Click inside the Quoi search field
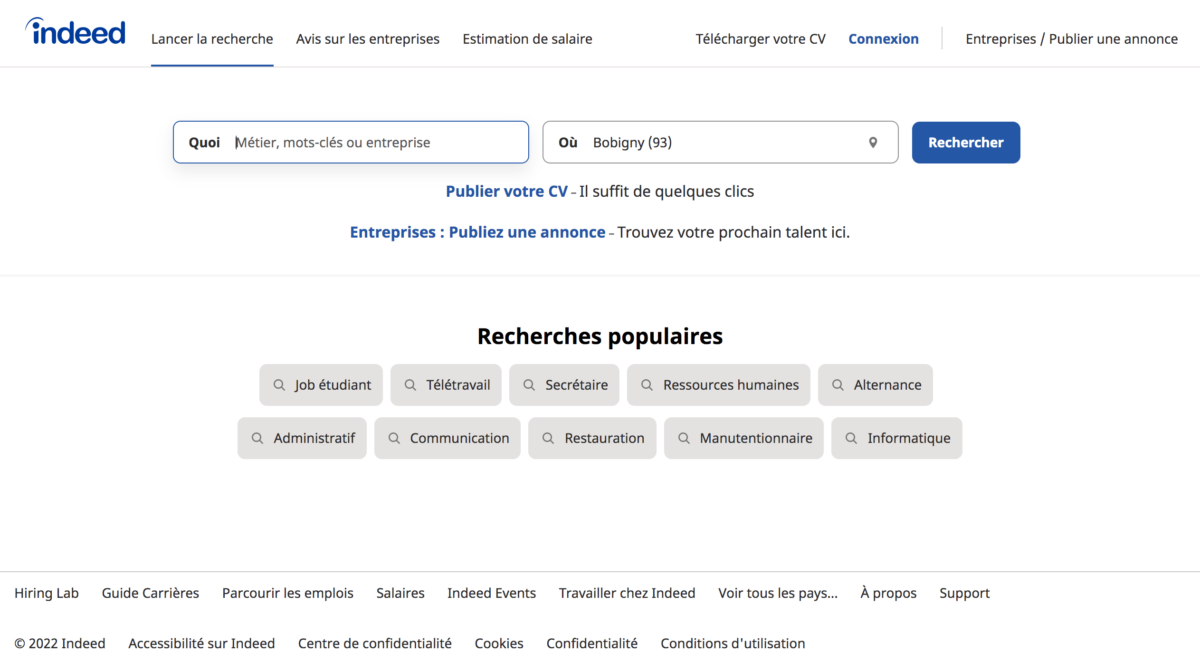 coord(350,142)
